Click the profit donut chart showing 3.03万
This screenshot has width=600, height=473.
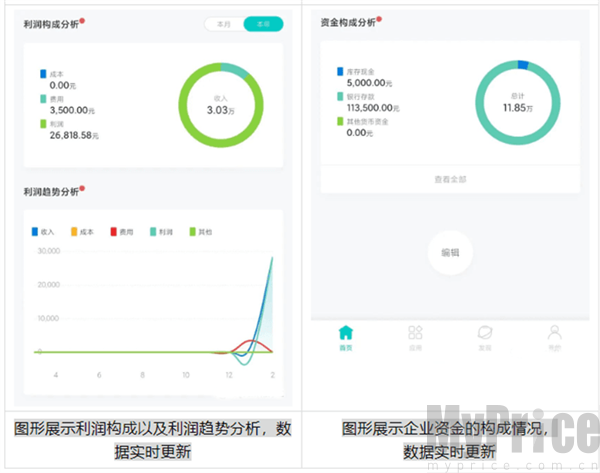[221, 105]
